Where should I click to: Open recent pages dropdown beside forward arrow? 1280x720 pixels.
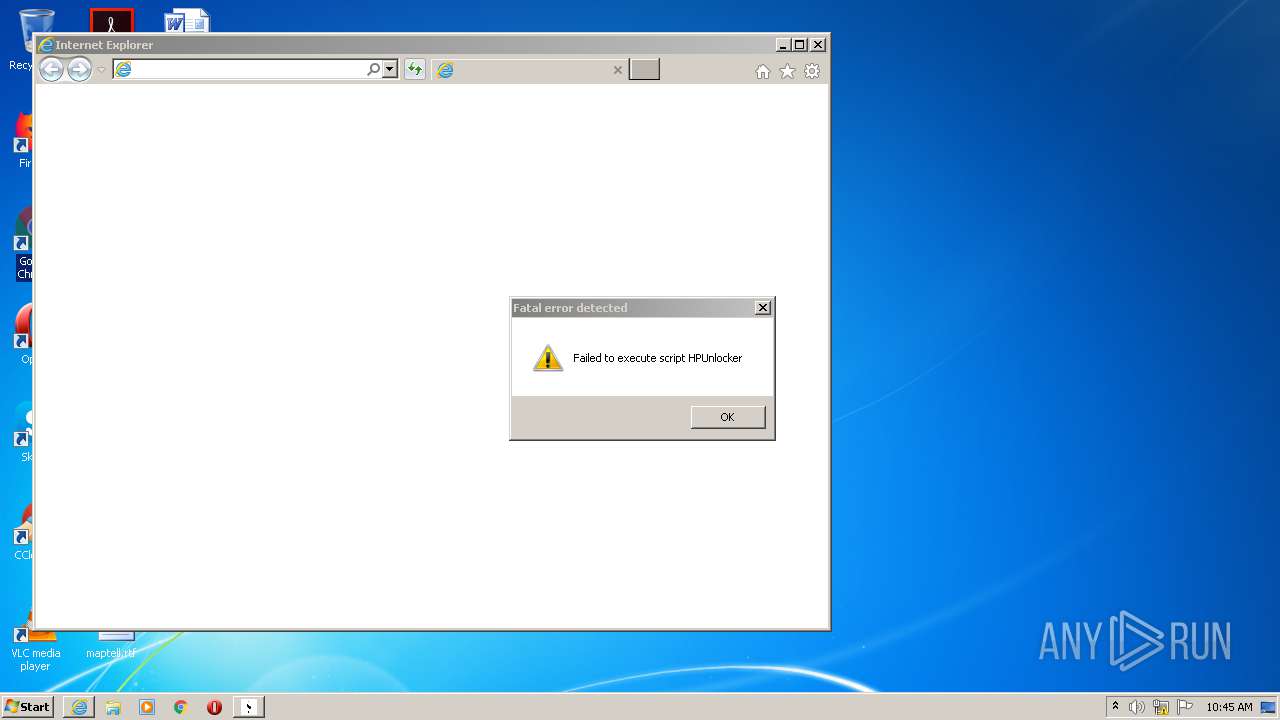[101, 70]
